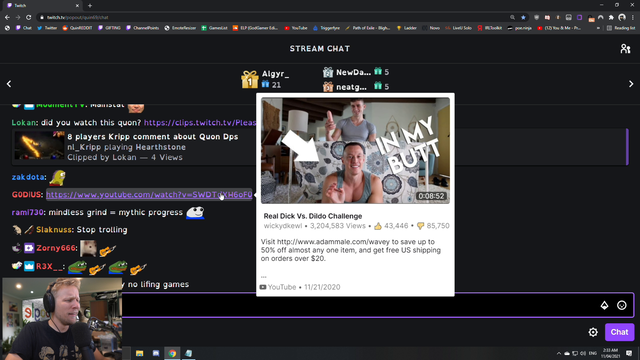640x360 pixels.
Task: Click the crown badge beside R3X__
Action: (x=29, y=266)
